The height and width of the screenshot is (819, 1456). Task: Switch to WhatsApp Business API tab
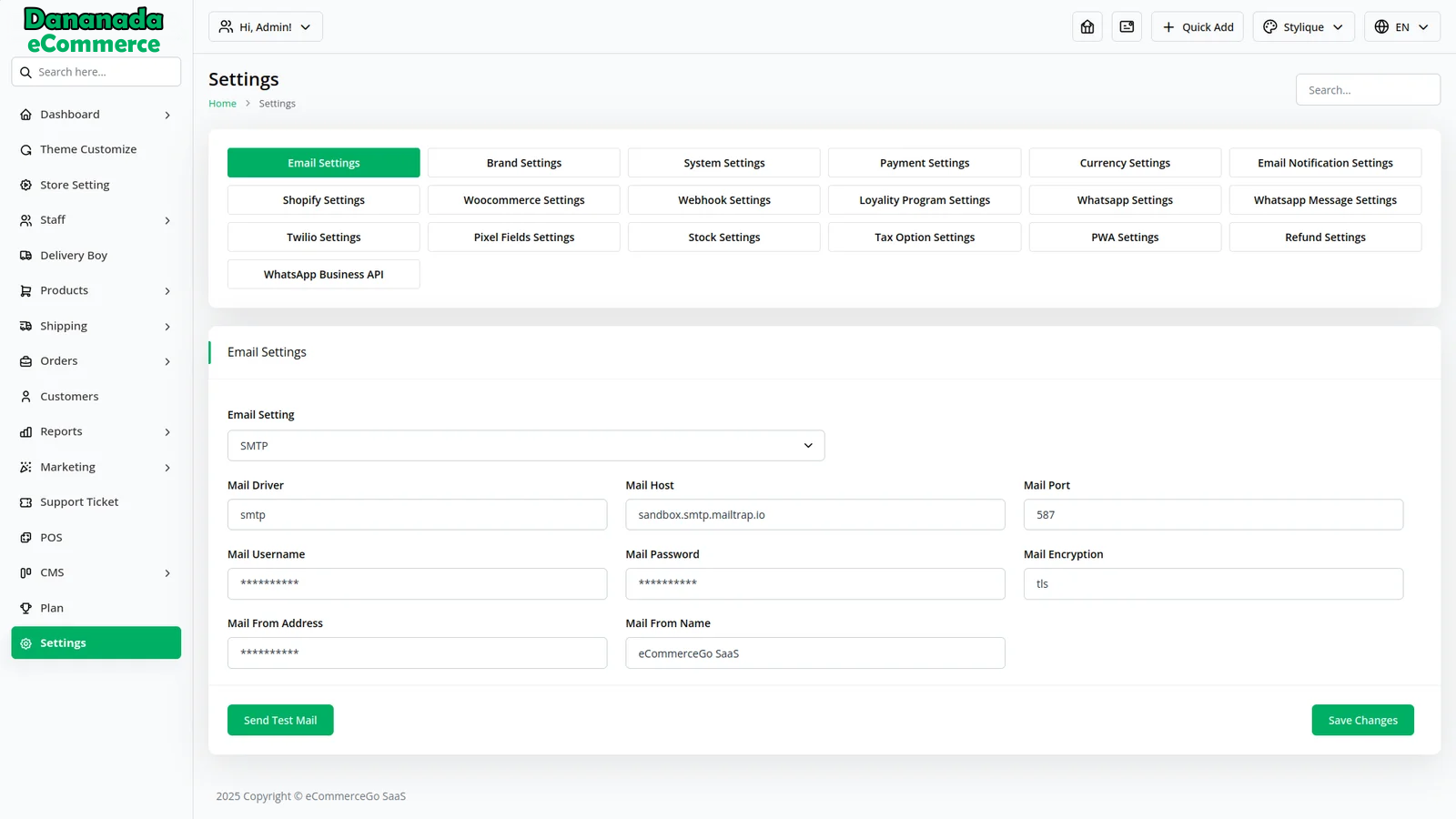(324, 275)
